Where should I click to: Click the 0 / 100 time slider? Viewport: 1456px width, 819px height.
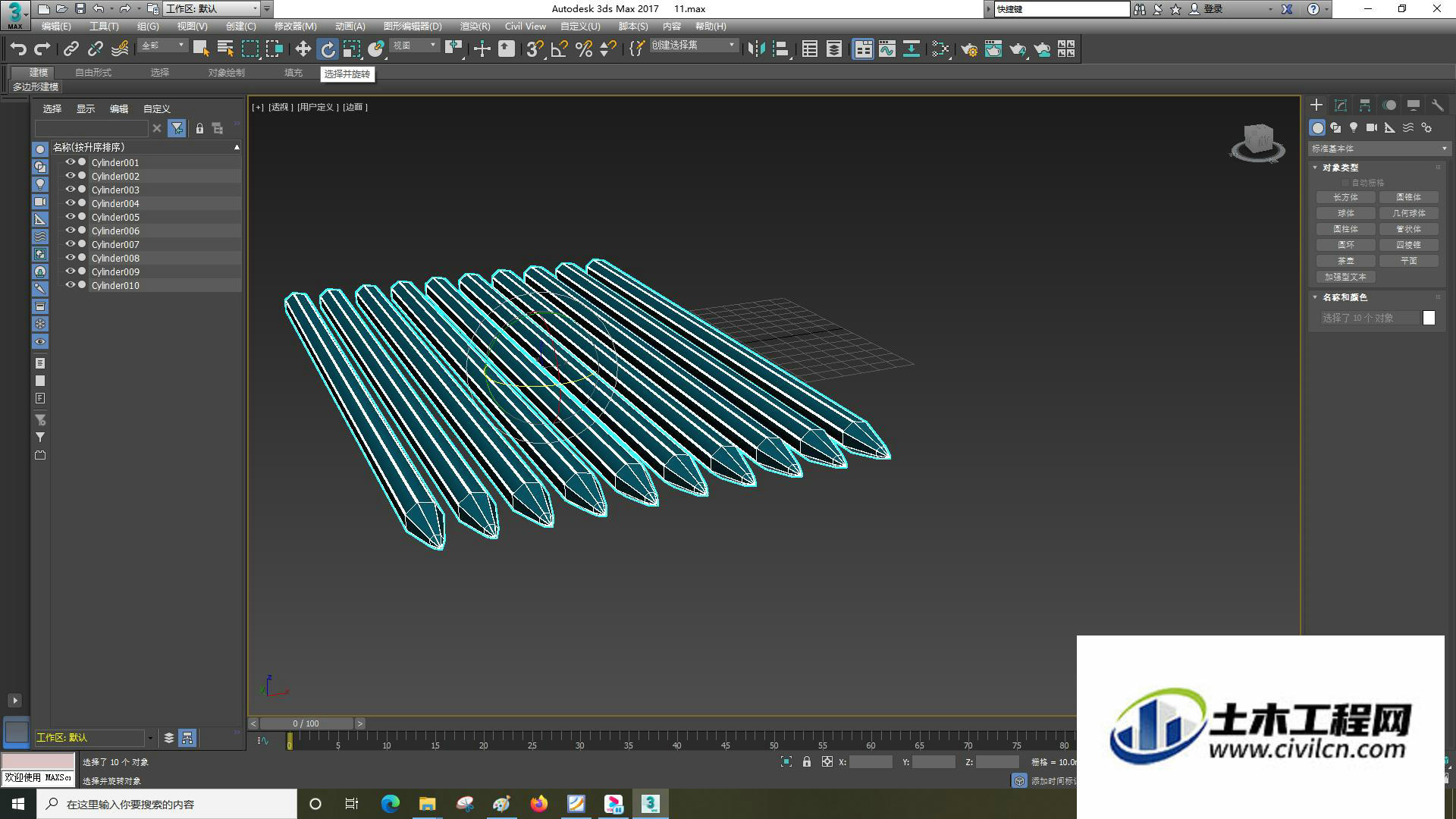pyautogui.click(x=306, y=723)
